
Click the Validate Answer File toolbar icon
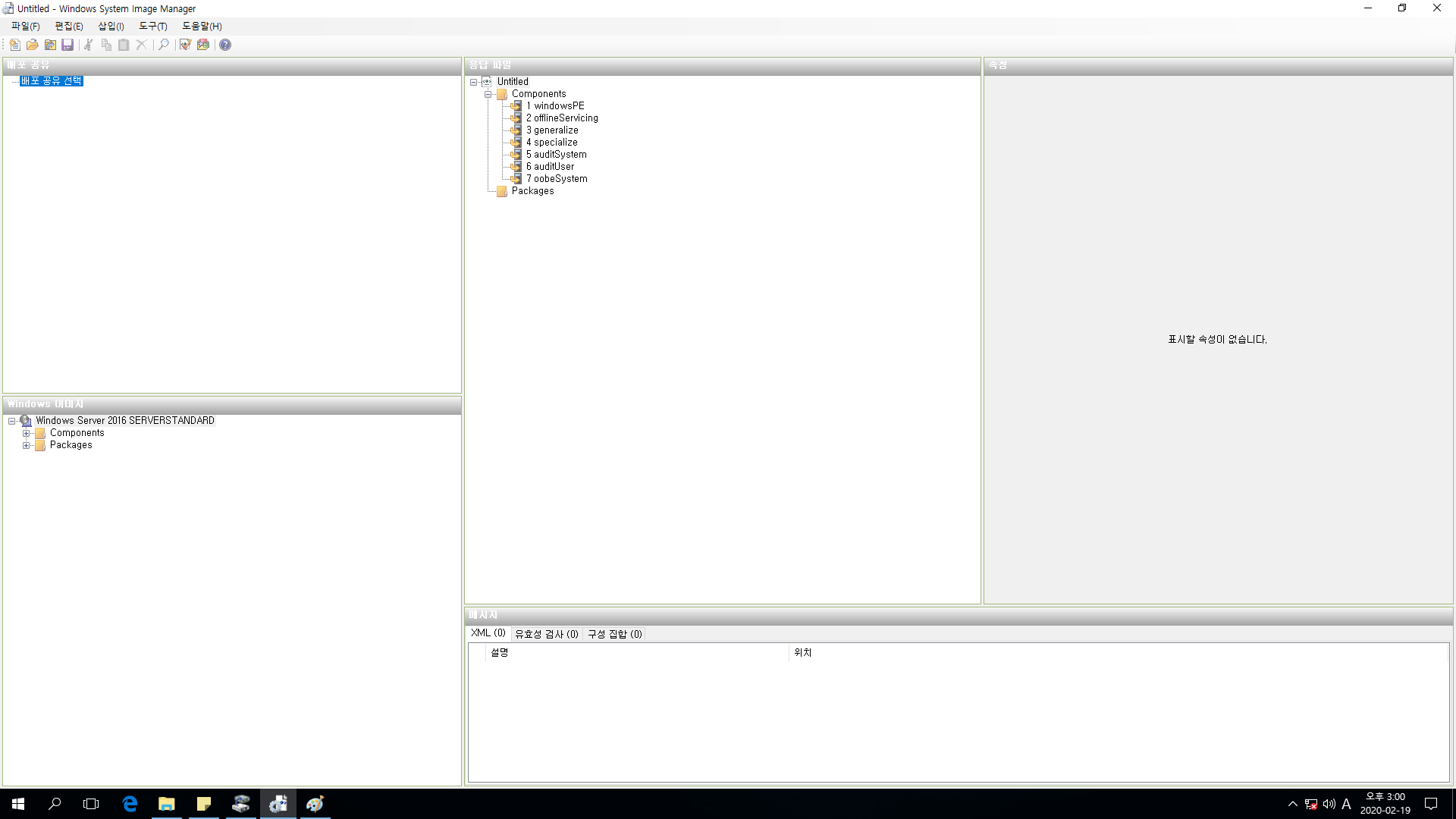tap(185, 45)
